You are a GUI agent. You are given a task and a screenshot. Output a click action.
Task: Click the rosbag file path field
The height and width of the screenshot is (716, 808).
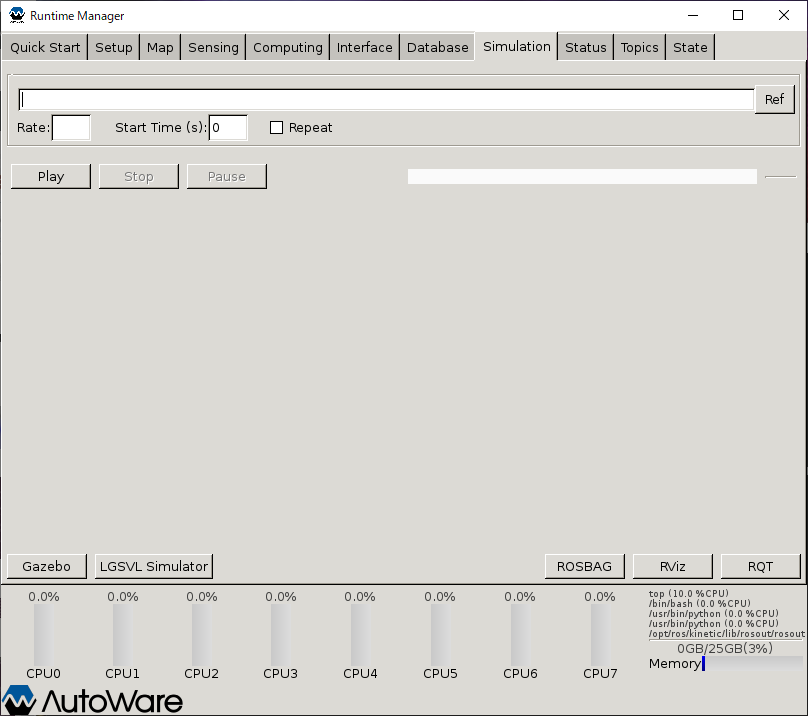coord(386,99)
